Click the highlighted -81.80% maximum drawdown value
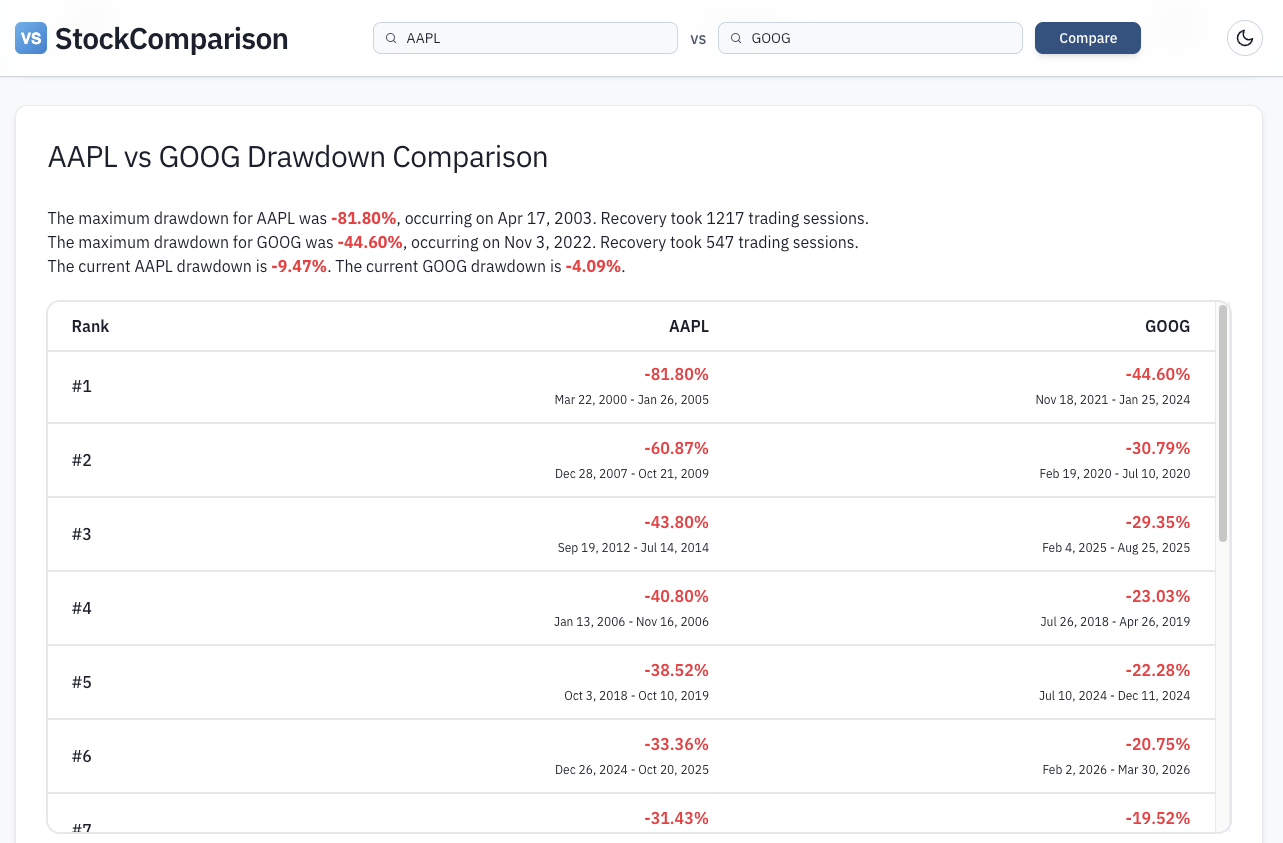This screenshot has height=843, width=1283. point(363,218)
